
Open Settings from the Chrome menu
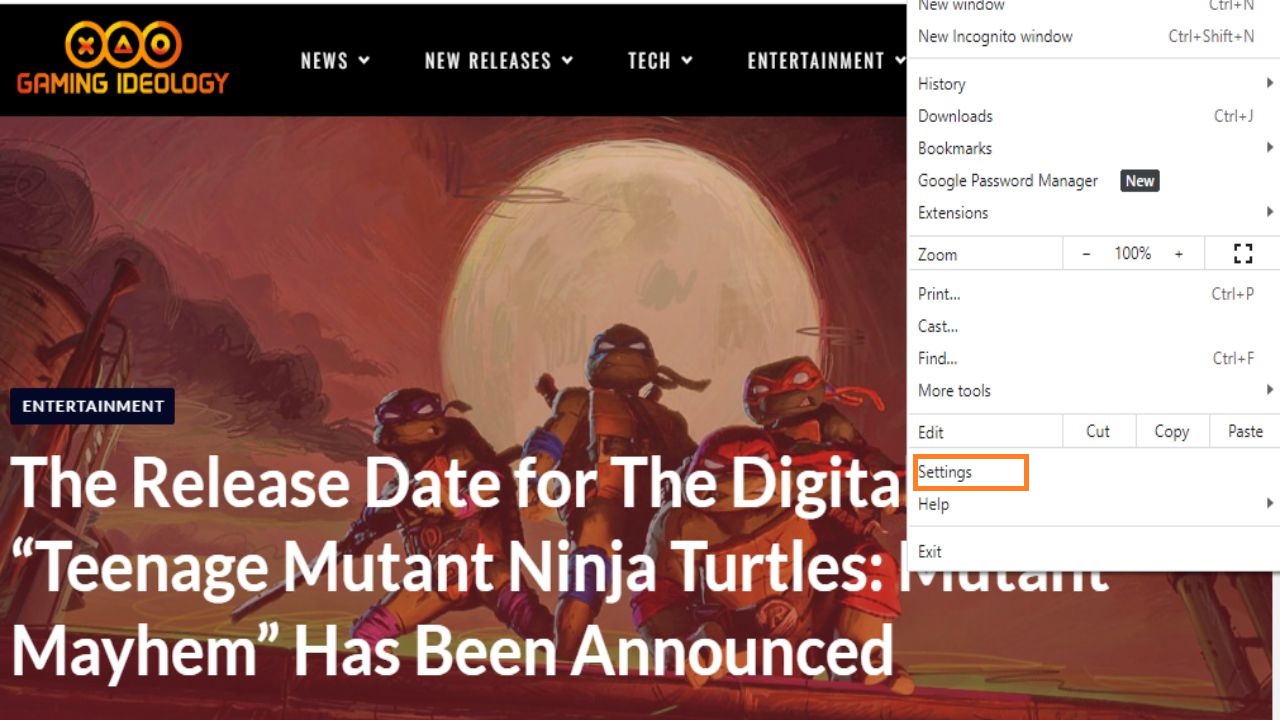coord(1092,472)
